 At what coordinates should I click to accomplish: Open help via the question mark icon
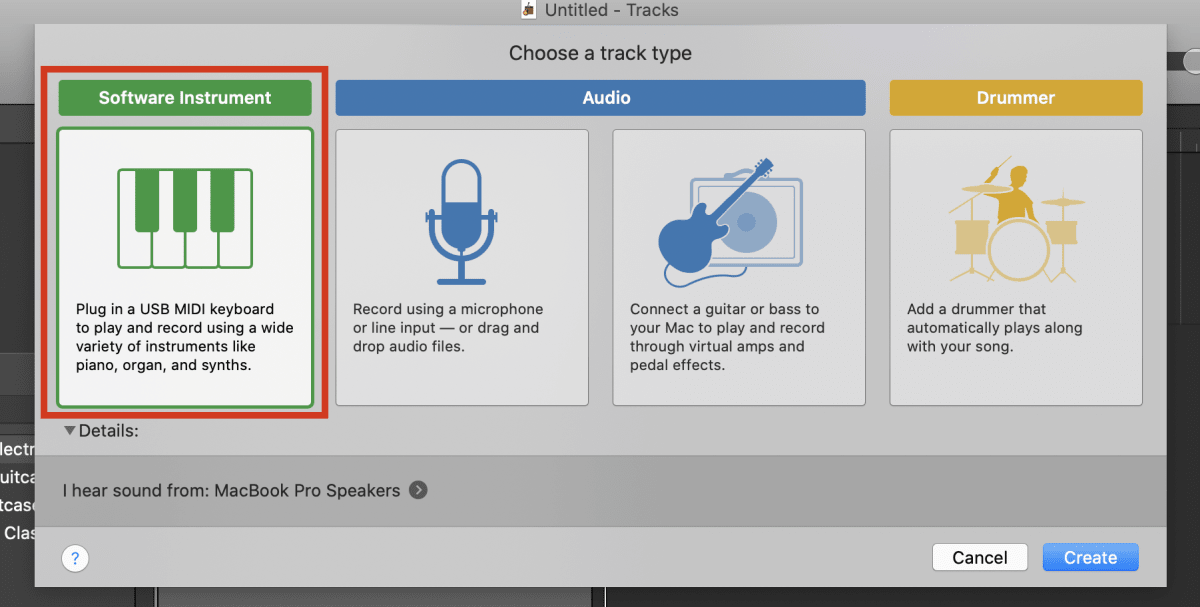click(75, 558)
